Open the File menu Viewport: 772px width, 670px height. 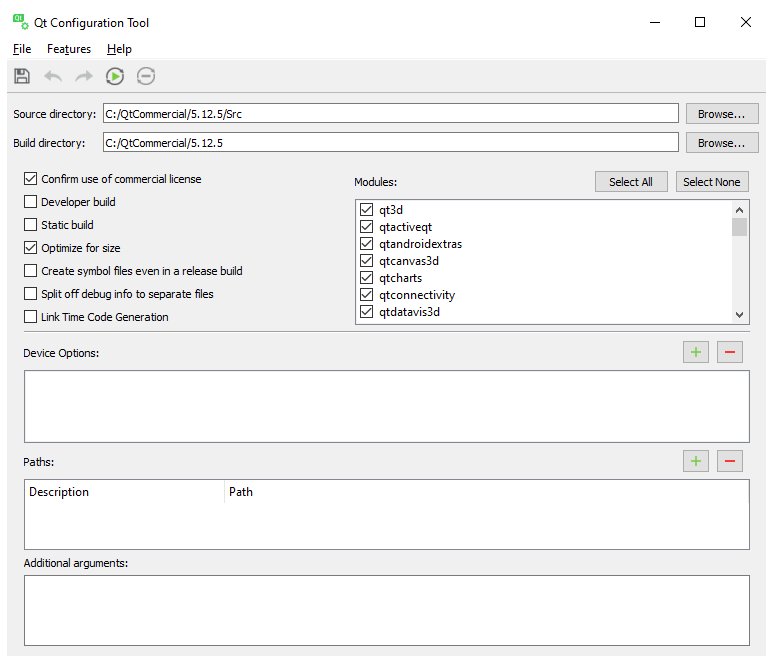point(22,49)
